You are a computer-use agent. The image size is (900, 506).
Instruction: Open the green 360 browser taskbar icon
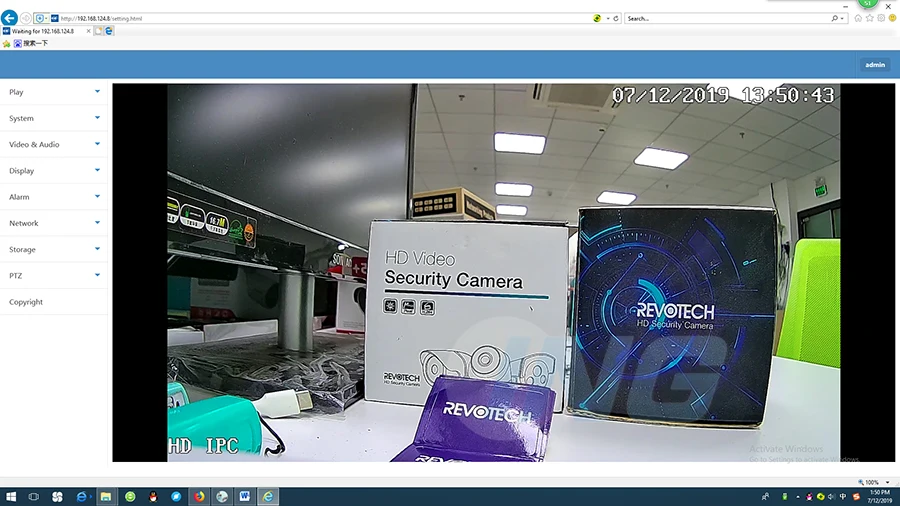(130, 497)
